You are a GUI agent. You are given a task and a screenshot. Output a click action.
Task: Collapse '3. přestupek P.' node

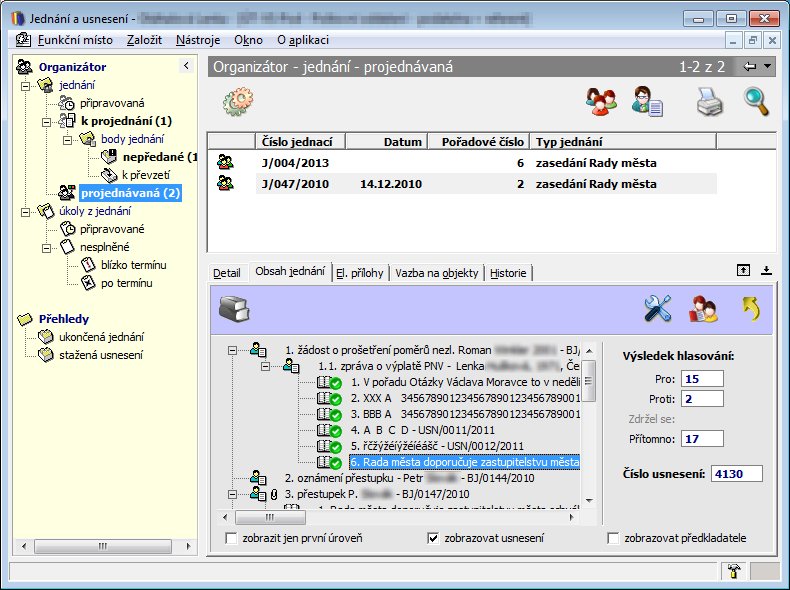tap(232, 494)
